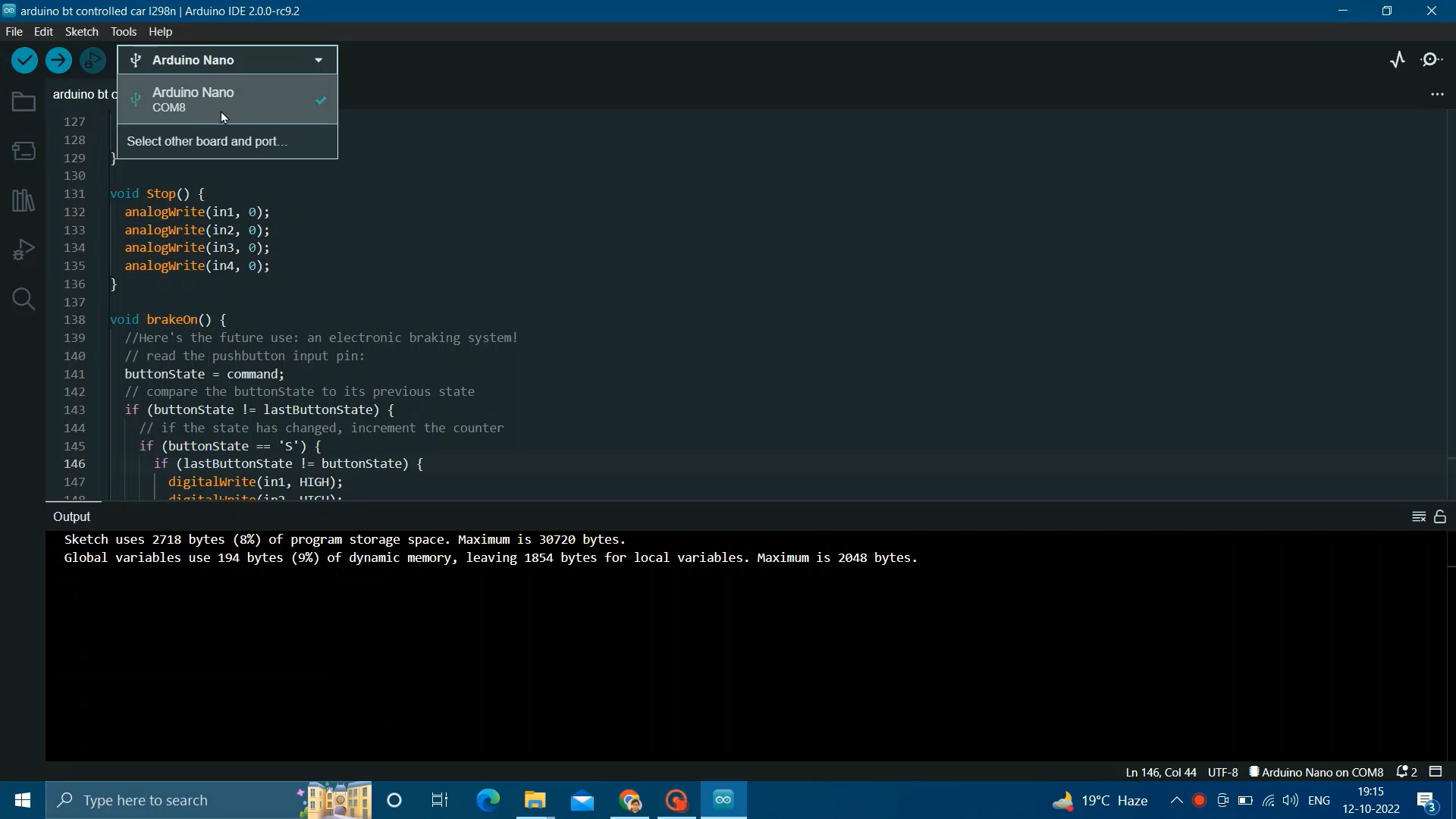This screenshot has height=819, width=1456.
Task: Open Task View in the taskbar
Action: 440,800
